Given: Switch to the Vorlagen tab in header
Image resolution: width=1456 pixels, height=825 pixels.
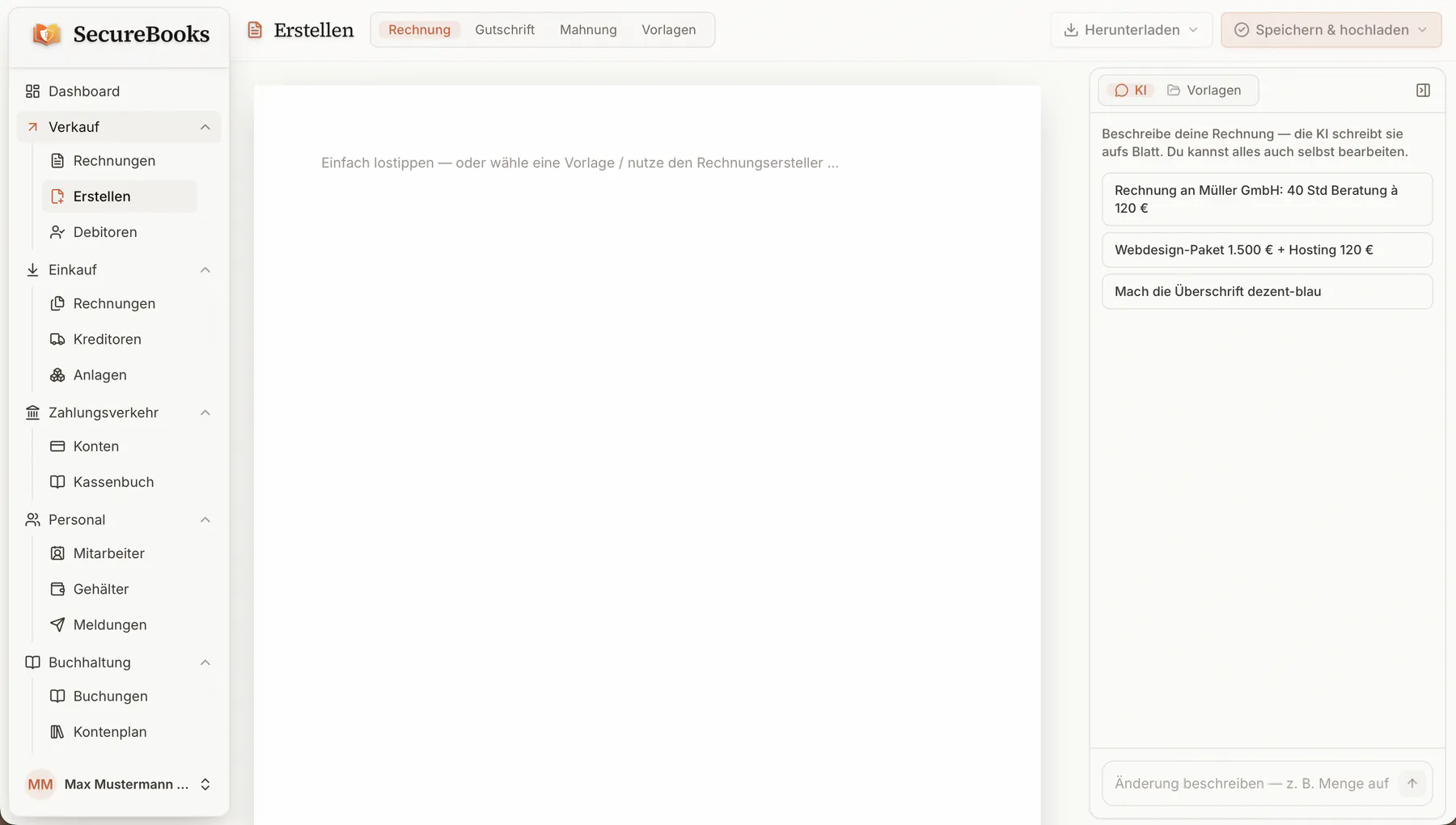Looking at the screenshot, I should [669, 30].
